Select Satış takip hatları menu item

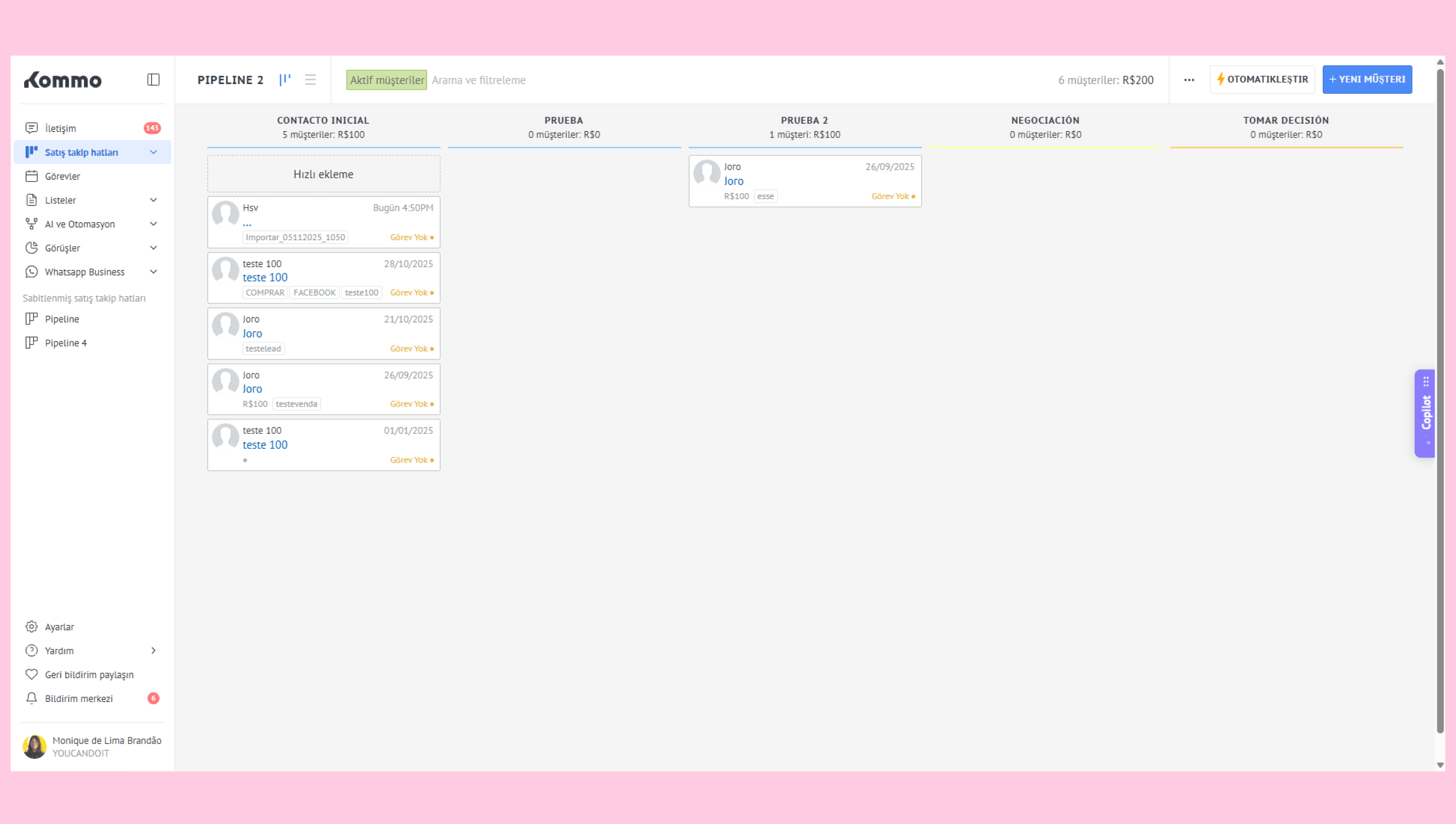(x=81, y=152)
